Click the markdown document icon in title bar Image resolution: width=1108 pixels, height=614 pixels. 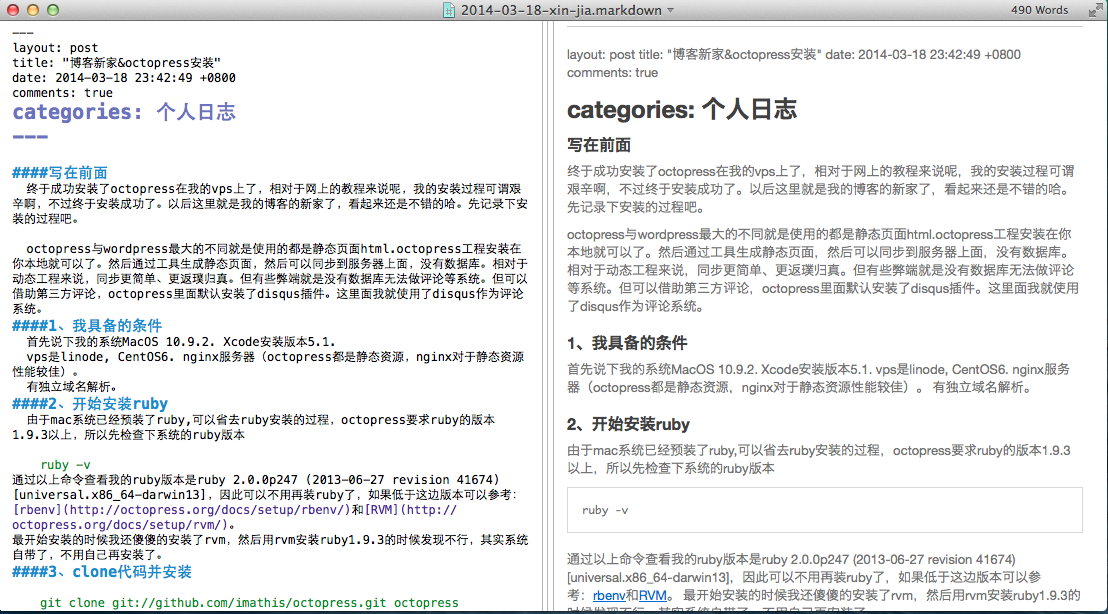click(x=449, y=10)
